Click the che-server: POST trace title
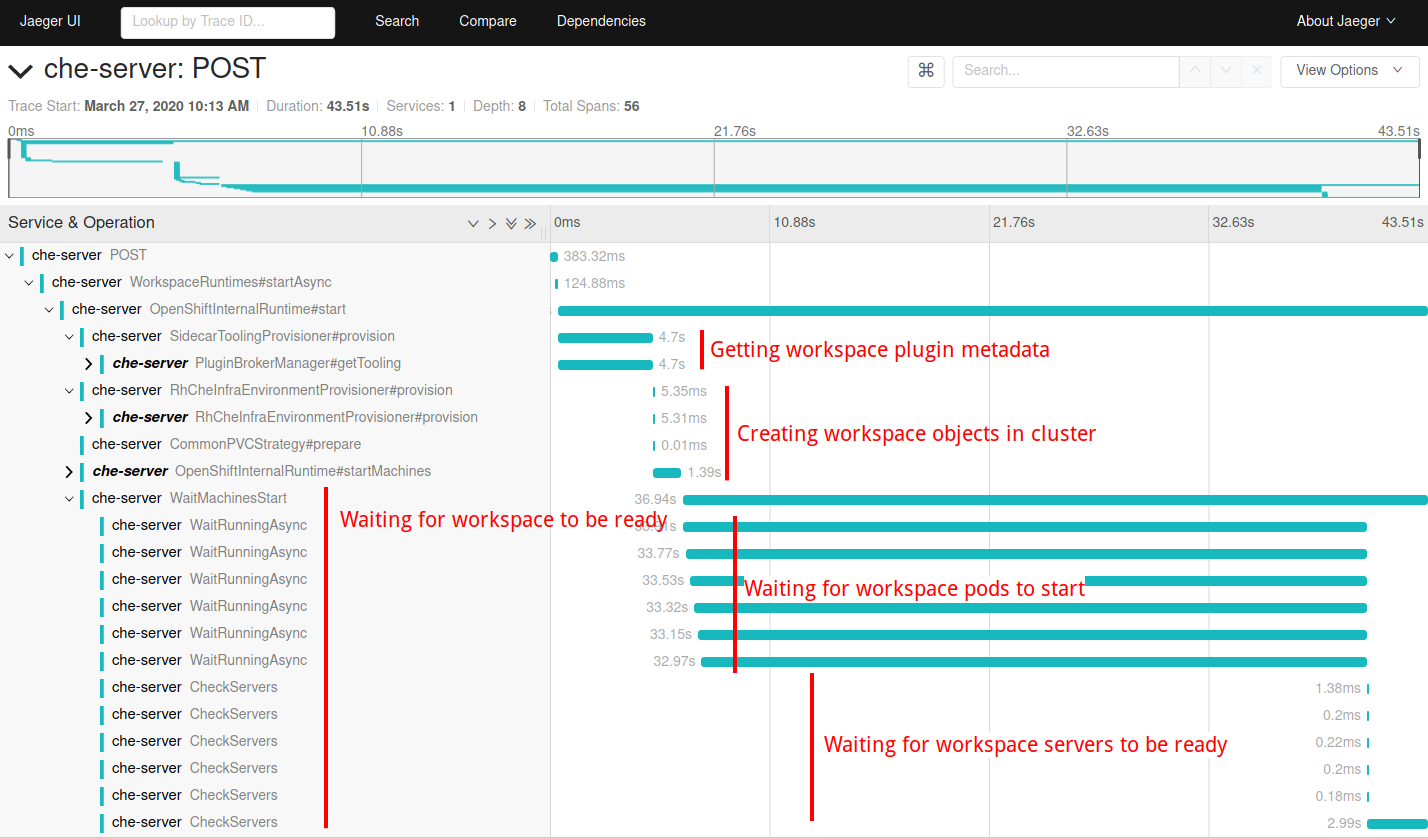Viewport: 1428px width, 838px height. (155, 69)
